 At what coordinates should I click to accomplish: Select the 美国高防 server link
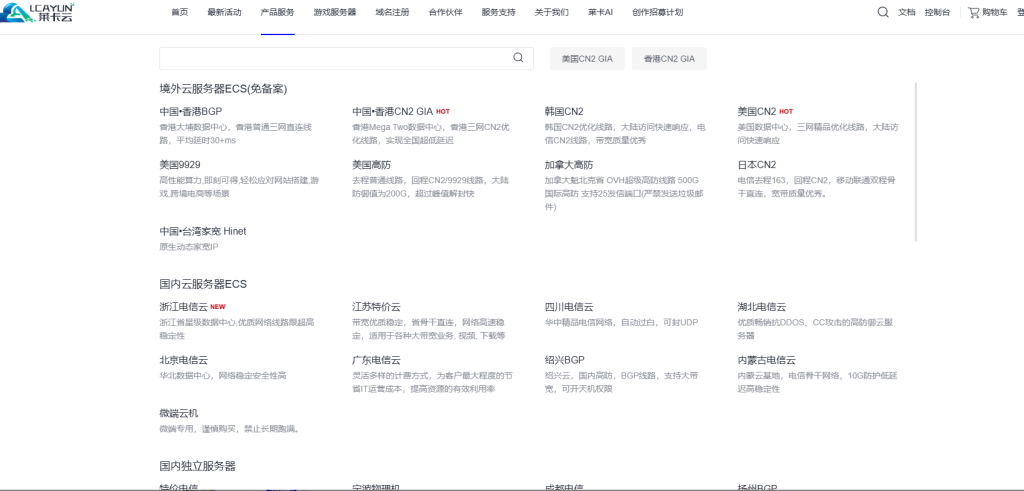pos(375,164)
